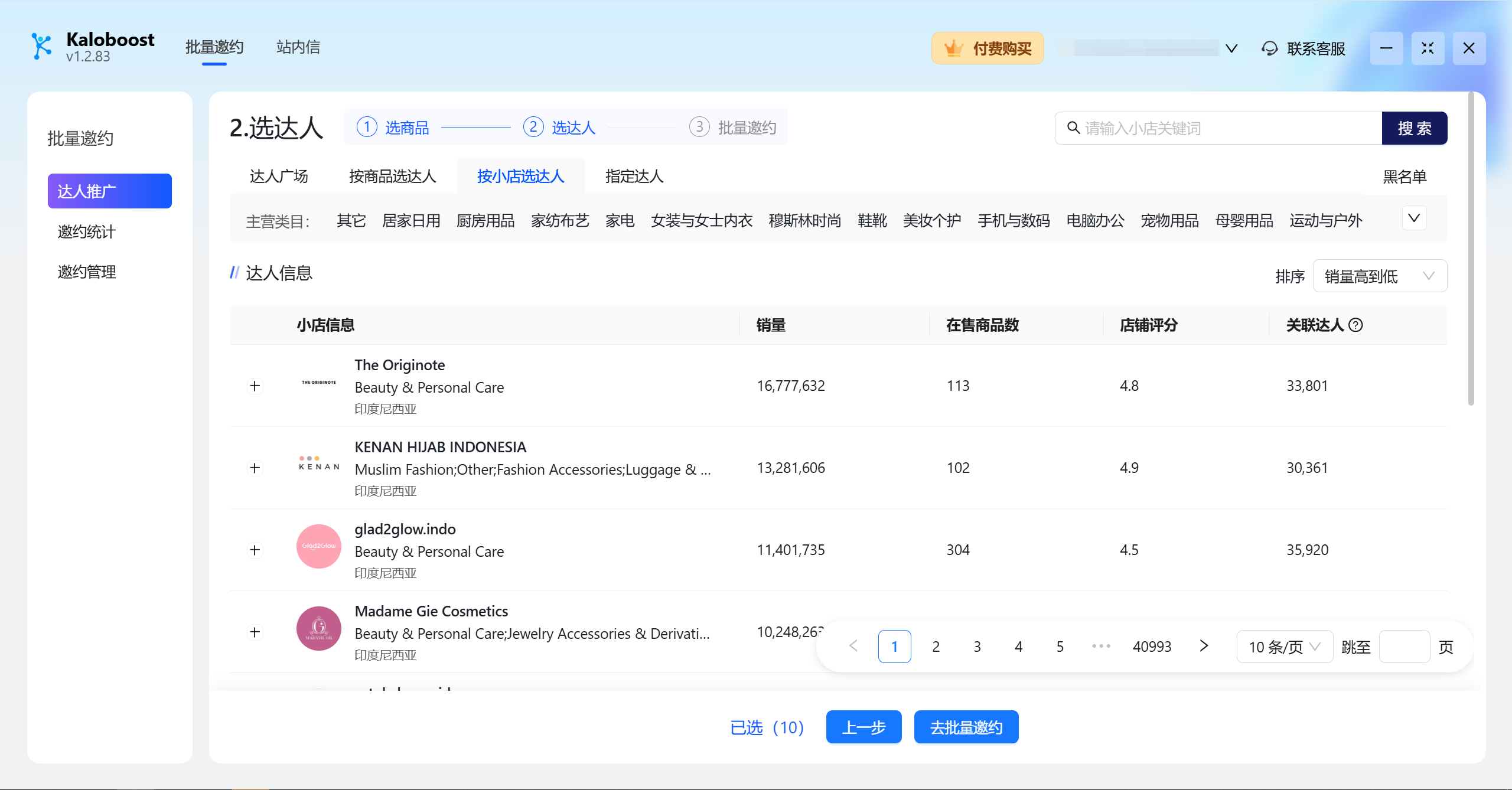Minimize the Kaloboost window
1512x790 pixels.
[1386, 48]
